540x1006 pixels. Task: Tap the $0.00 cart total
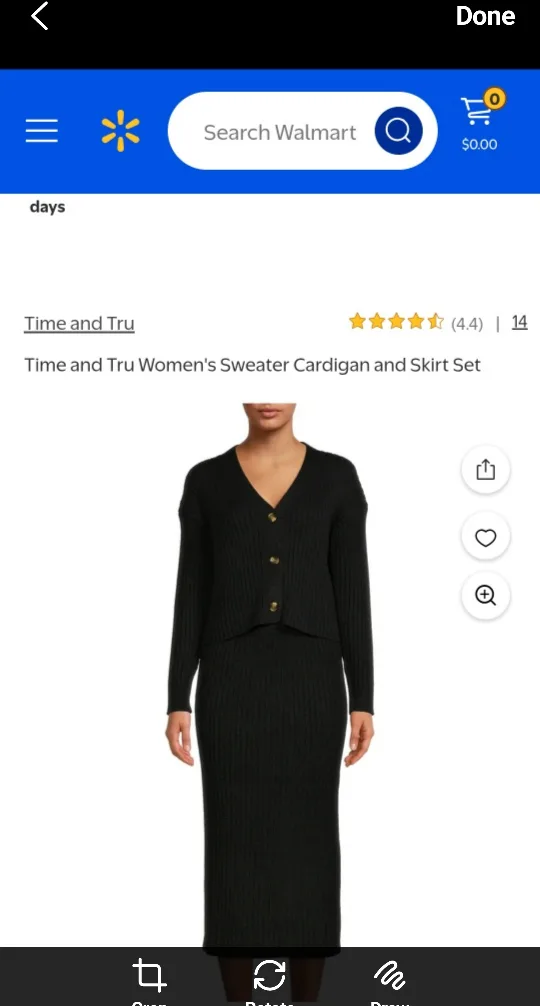tap(479, 144)
